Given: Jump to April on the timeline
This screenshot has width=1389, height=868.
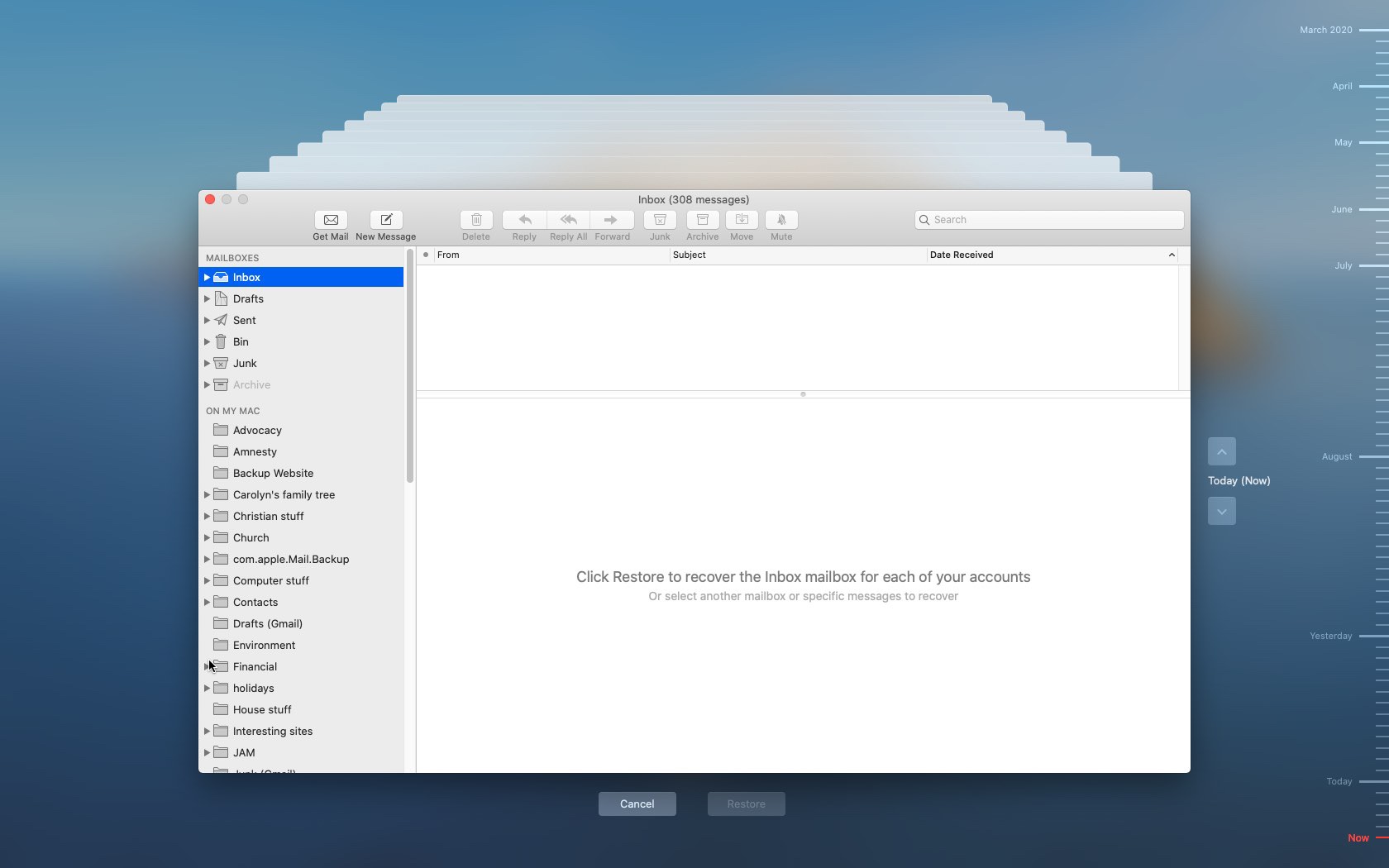Looking at the screenshot, I should (1342, 86).
